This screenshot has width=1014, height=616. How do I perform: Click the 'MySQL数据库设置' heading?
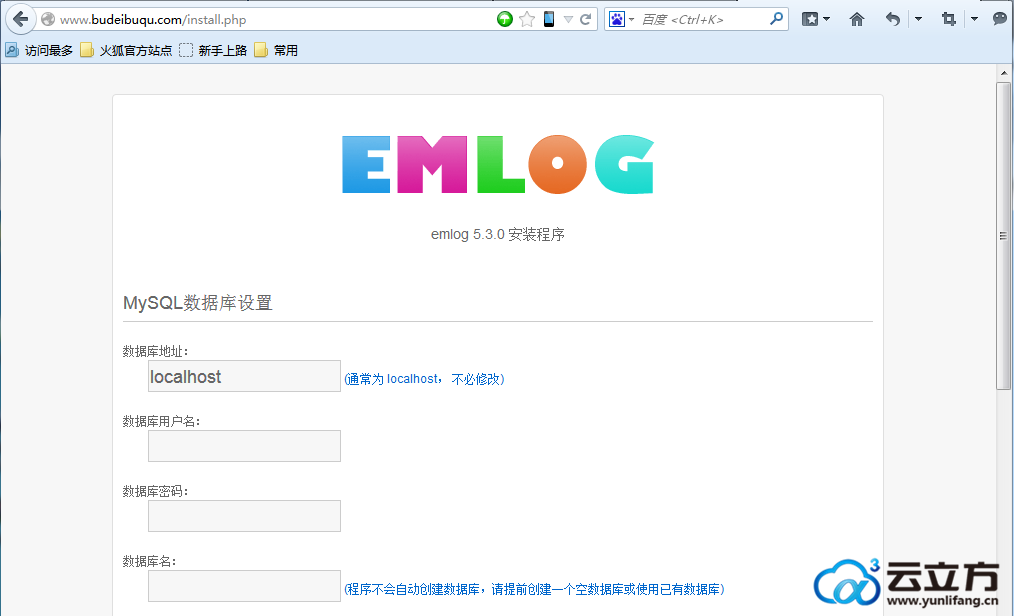click(198, 303)
